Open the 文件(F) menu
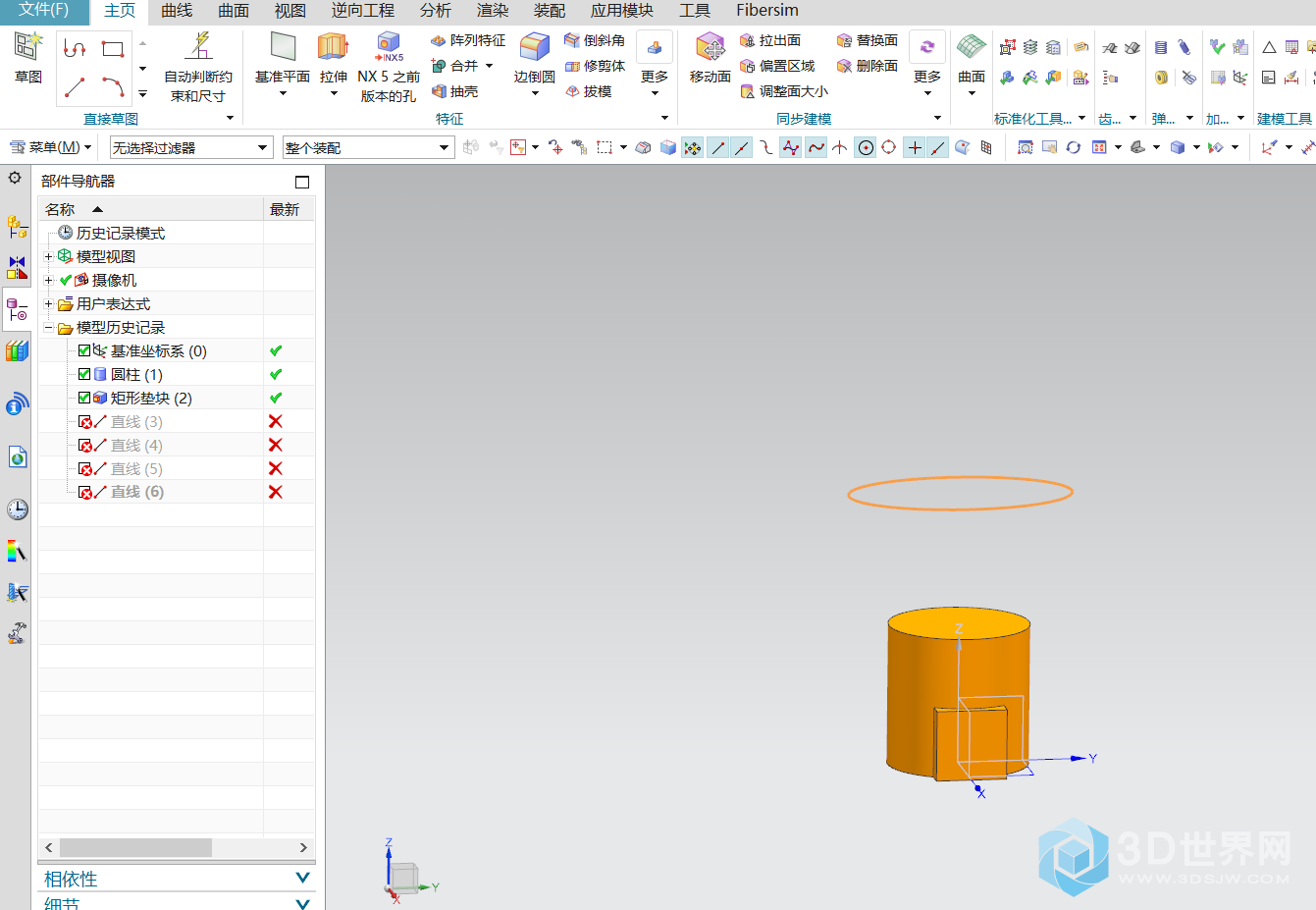The width and height of the screenshot is (1316, 910). coord(44,11)
